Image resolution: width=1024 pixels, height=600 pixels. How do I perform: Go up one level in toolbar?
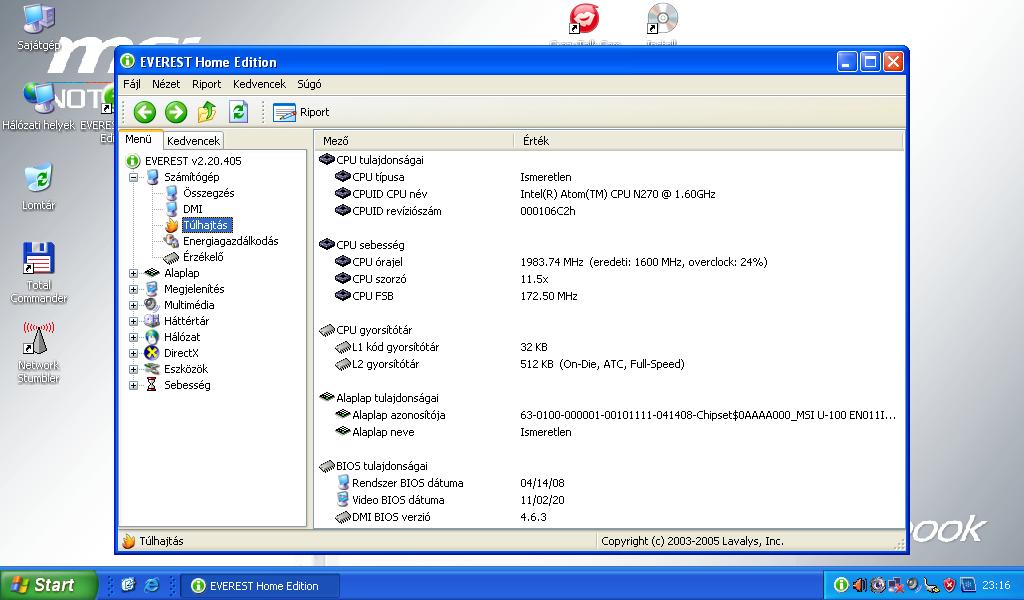tap(207, 112)
